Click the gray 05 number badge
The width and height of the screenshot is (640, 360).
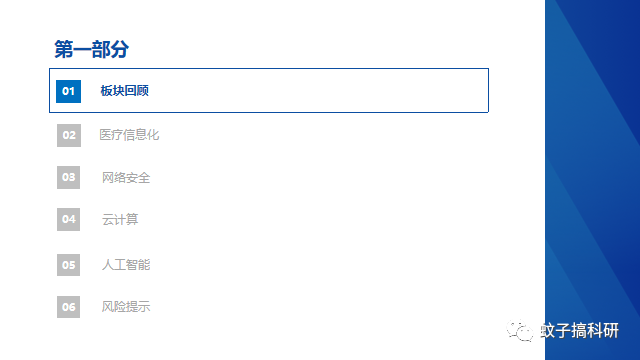tap(68, 265)
